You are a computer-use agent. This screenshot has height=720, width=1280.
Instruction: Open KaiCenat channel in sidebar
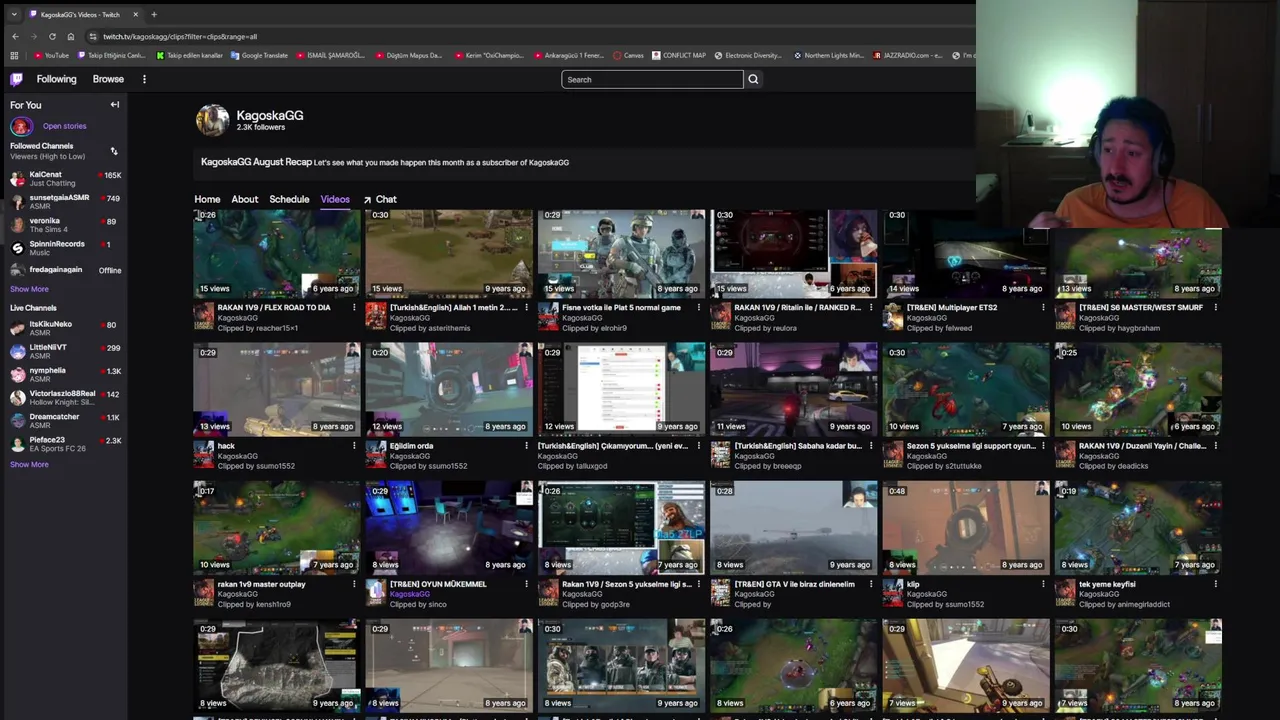click(x=65, y=179)
